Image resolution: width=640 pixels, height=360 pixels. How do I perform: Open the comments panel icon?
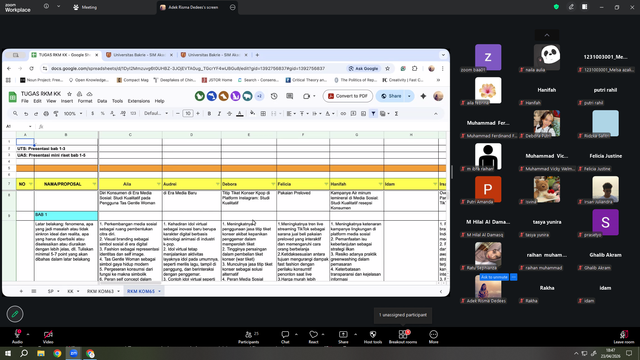click(289, 96)
